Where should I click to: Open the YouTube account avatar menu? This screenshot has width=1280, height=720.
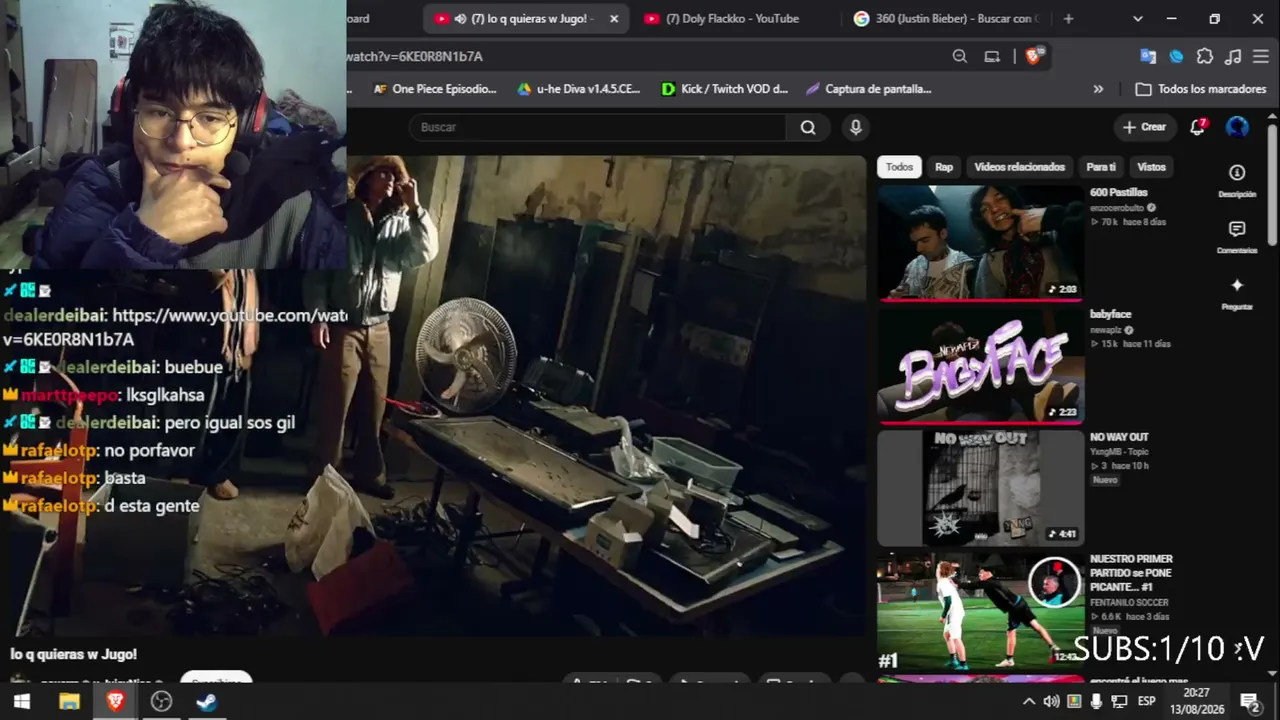pos(1237,127)
